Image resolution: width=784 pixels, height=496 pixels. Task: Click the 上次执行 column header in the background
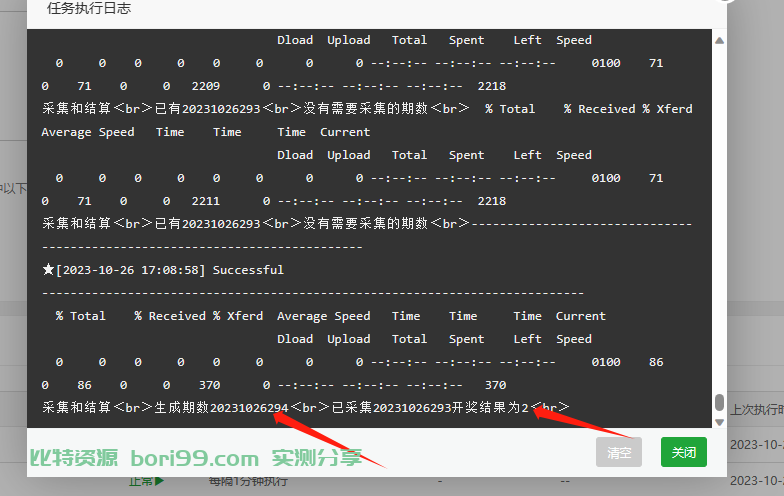756,410
